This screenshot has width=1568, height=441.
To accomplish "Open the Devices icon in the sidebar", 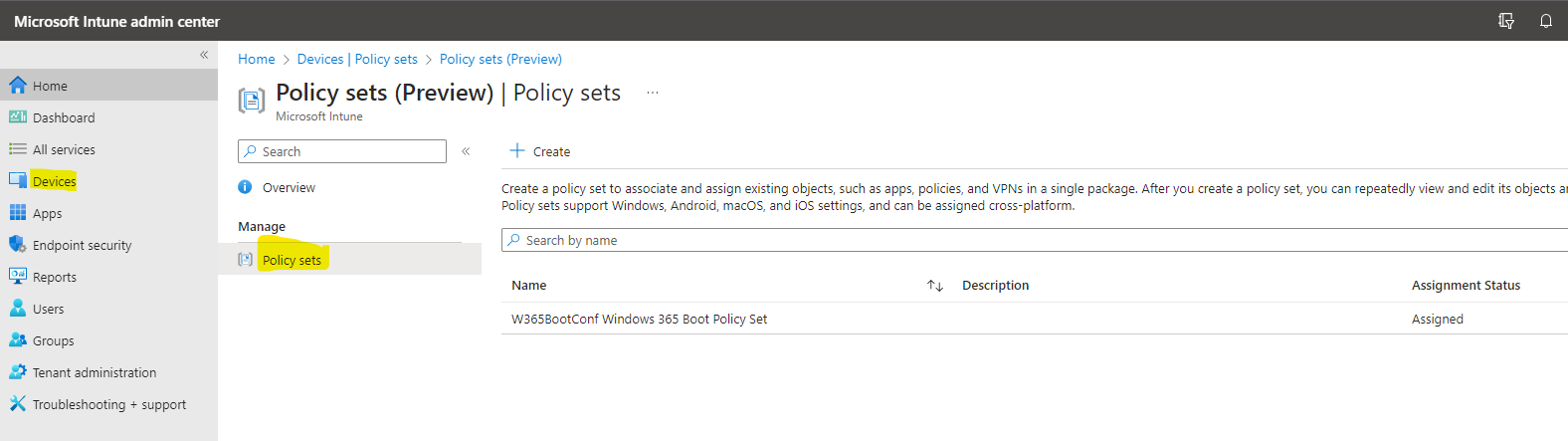I will click(x=17, y=181).
